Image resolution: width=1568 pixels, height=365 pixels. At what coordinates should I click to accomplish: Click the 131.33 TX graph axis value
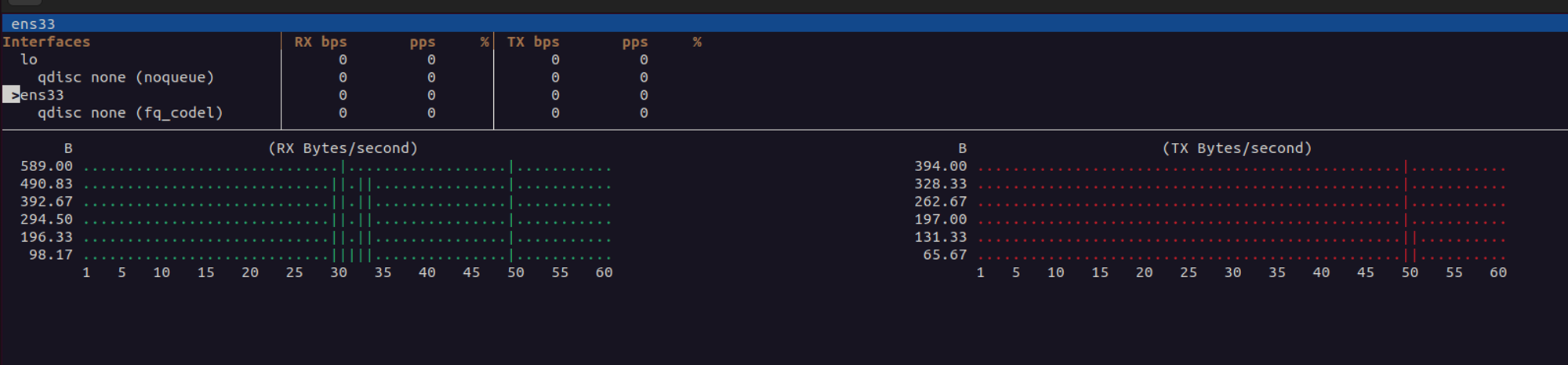(x=940, y=237)
